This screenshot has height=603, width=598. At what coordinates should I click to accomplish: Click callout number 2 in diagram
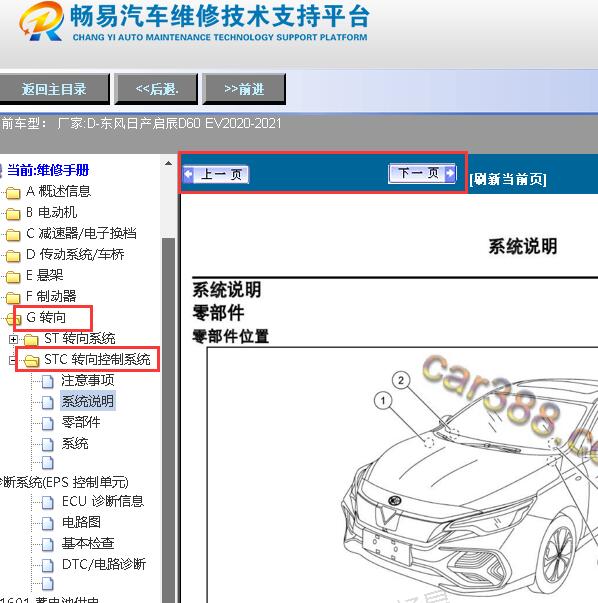tap(401, 380)
